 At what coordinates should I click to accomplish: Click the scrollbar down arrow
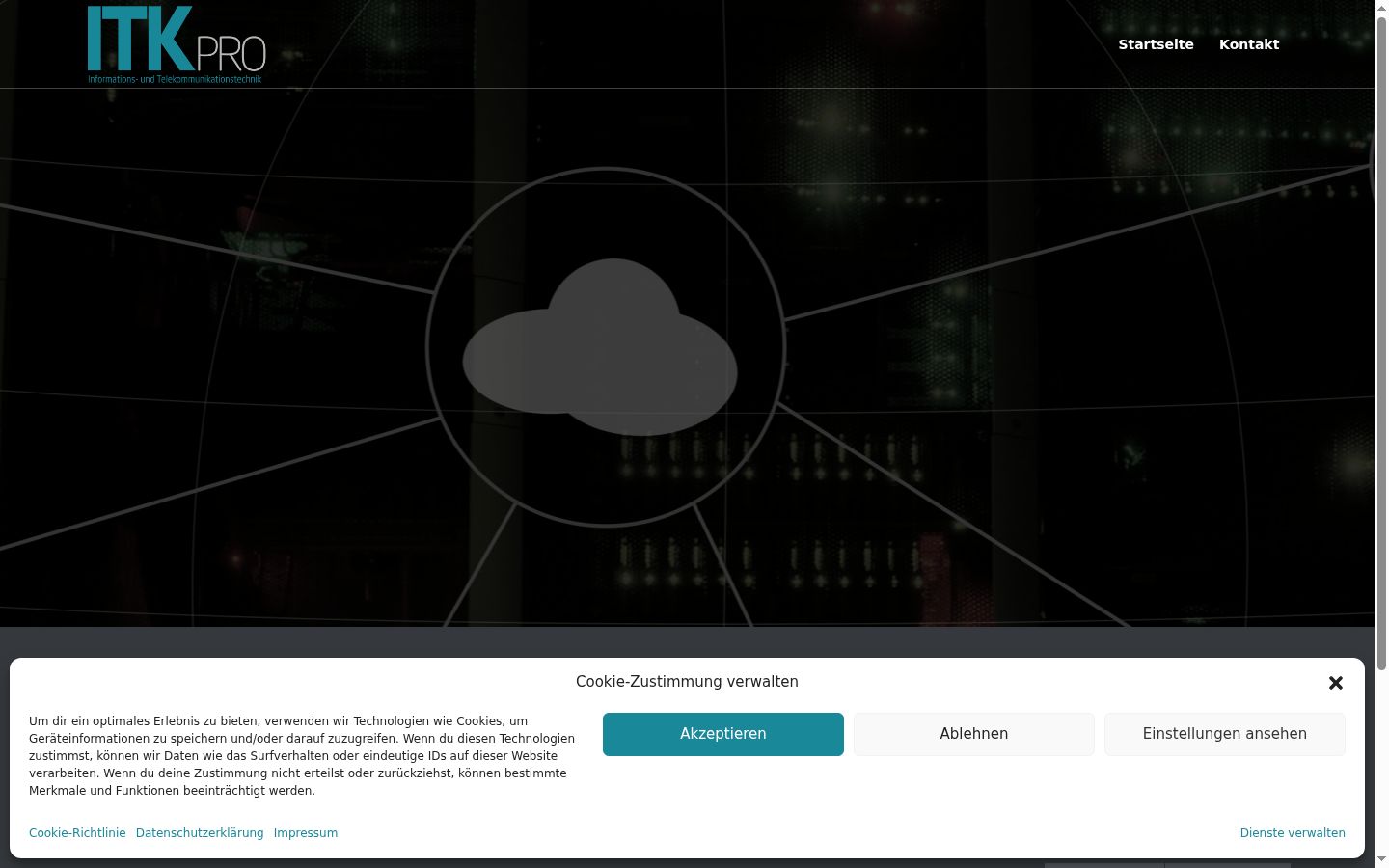point(1381,859)
